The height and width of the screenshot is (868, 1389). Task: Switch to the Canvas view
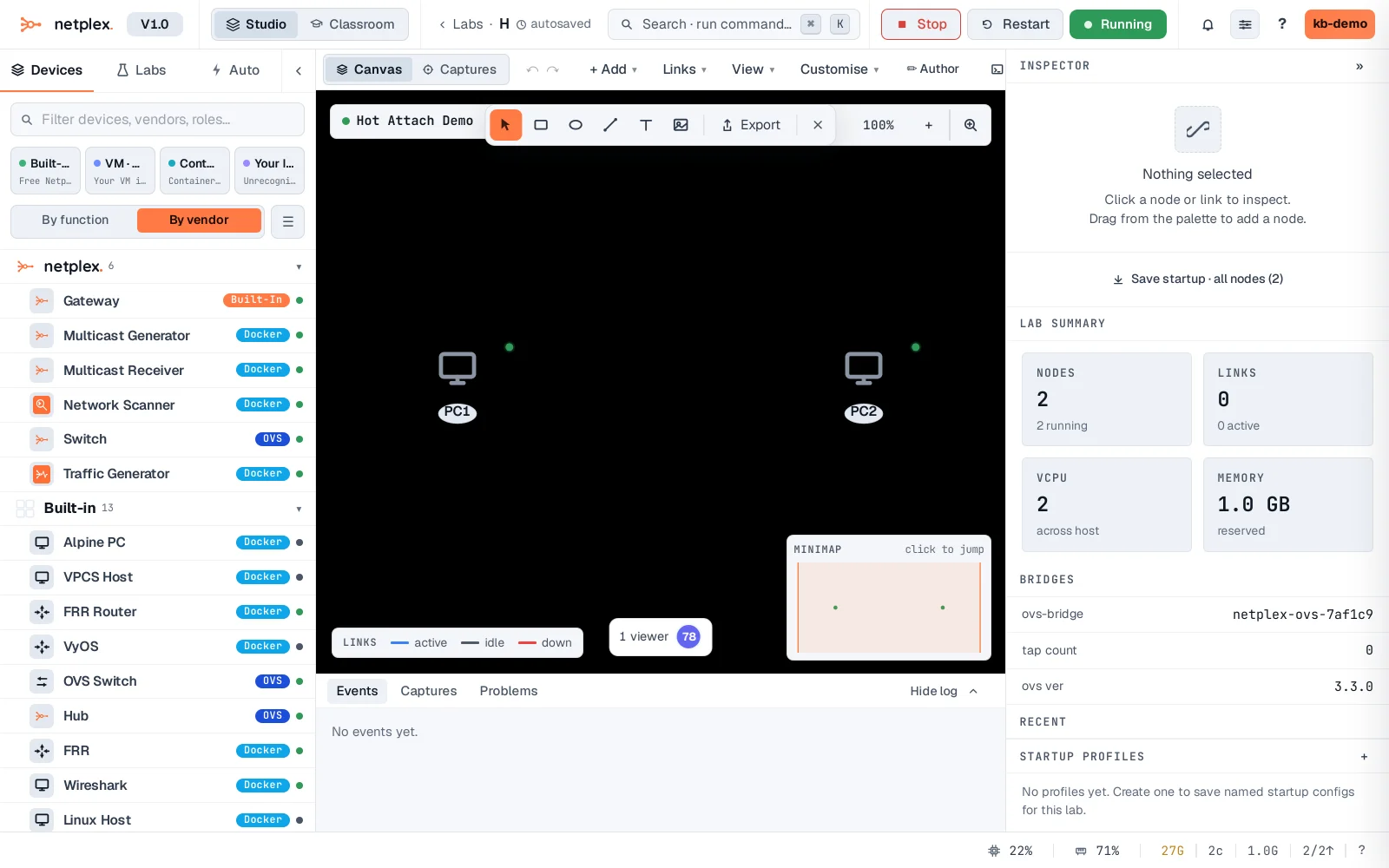click(369, 69)
